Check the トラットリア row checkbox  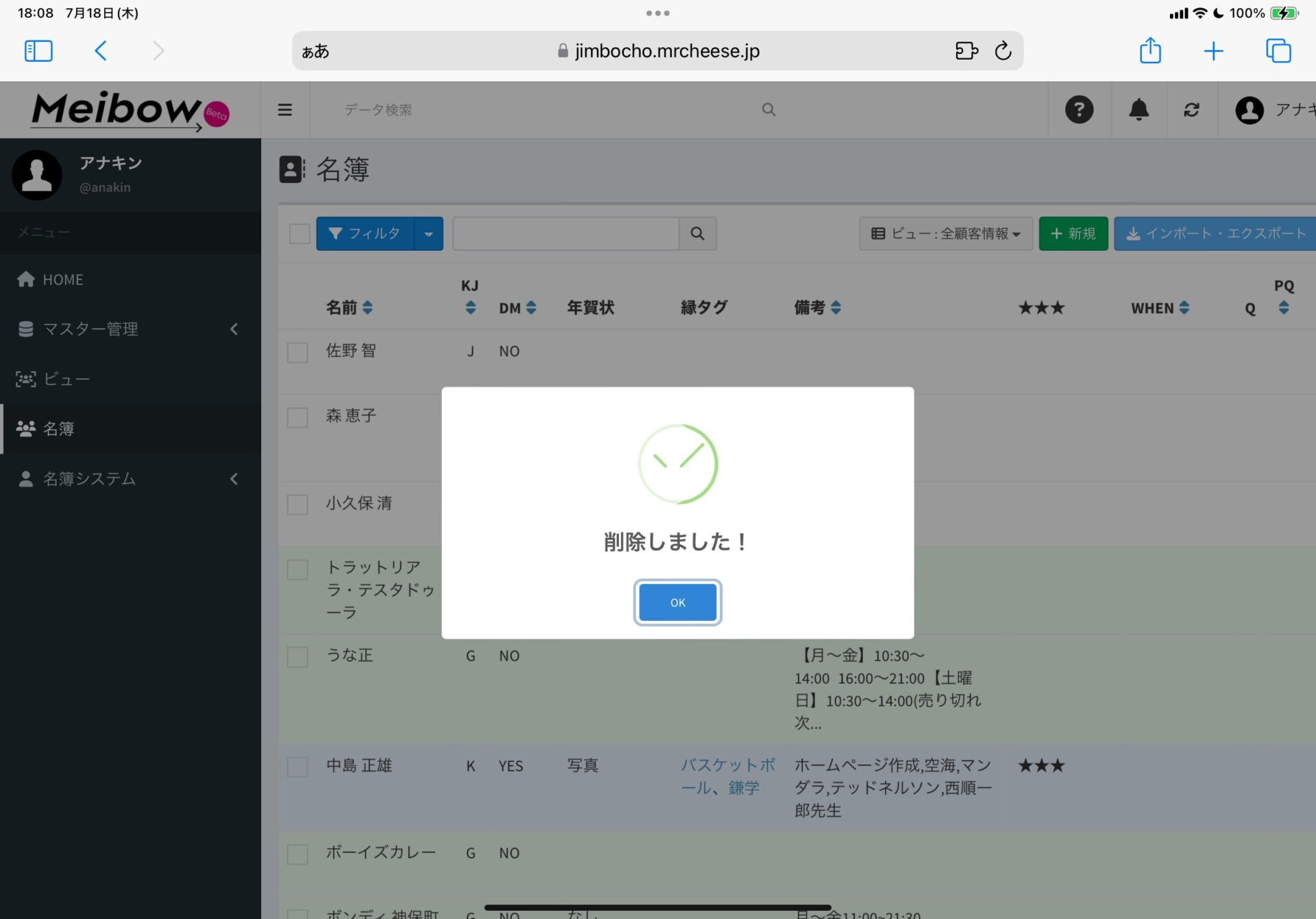pos(297,569)
